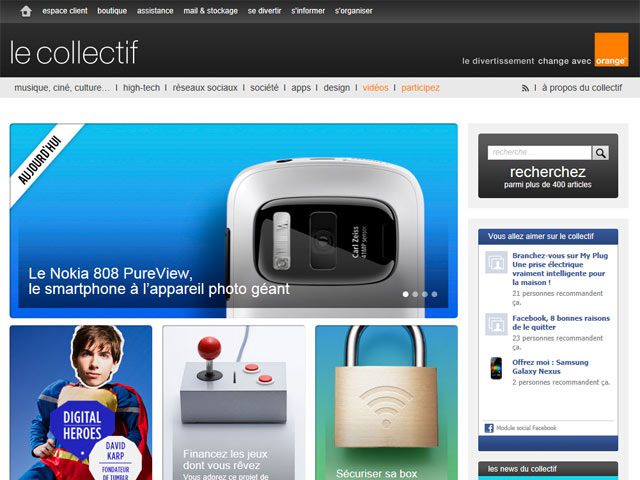The height and width of the screenshot is (480, 640).
Task: Open à propos du collectif
Action: [x=582, y=88]
